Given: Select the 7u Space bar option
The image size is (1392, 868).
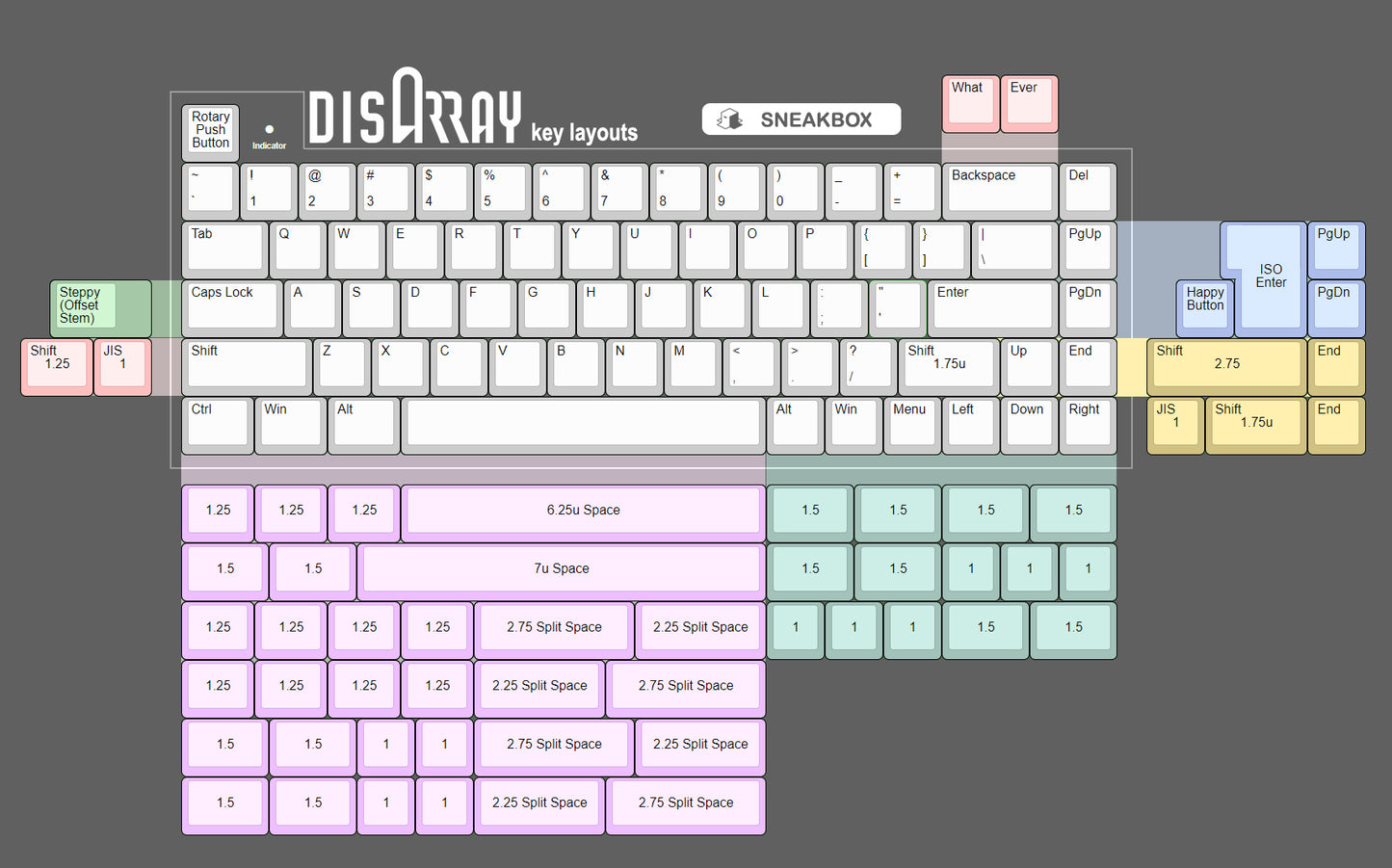Looking at the screenshot, I should [561, 569].
